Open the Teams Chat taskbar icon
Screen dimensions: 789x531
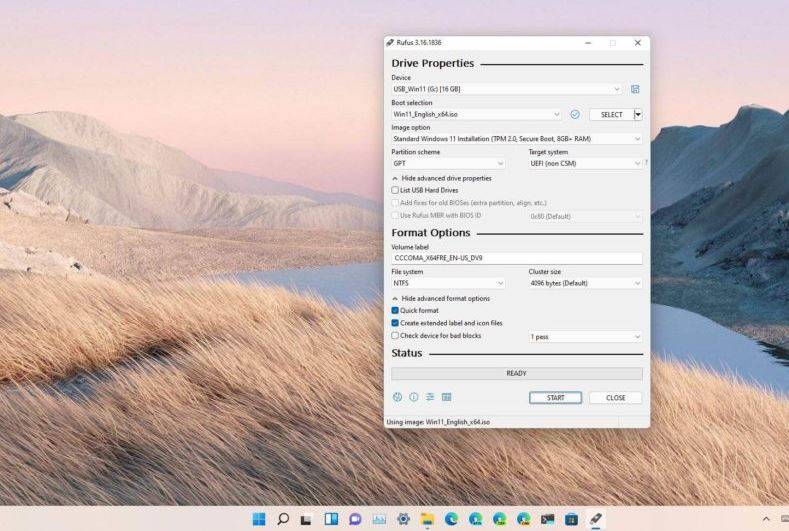pyautogui.click(x=355, y=519)
